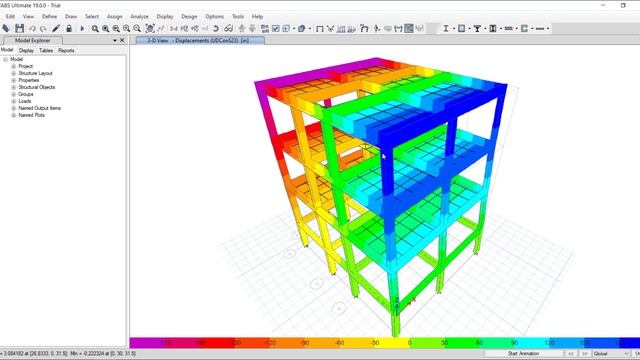The height and width of the screenshot is (360, 640).
Task: Move up in list arrow icon
Action: (x=242, y=29)
